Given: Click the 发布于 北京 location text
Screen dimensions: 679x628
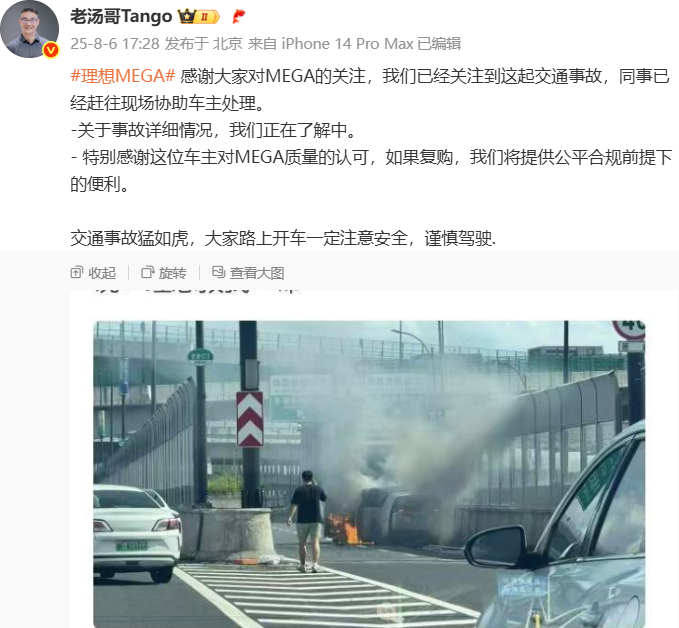Looking at the screenshot, I should tap(204, 44).
